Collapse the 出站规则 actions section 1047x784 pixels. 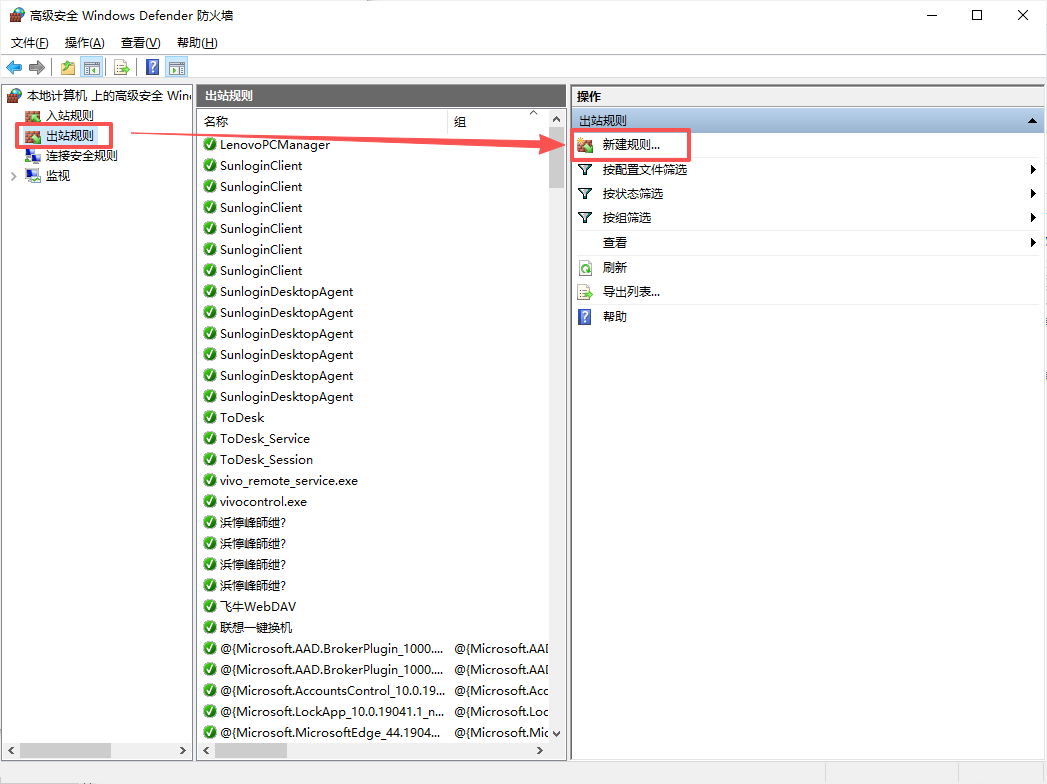click(1032, 121)
